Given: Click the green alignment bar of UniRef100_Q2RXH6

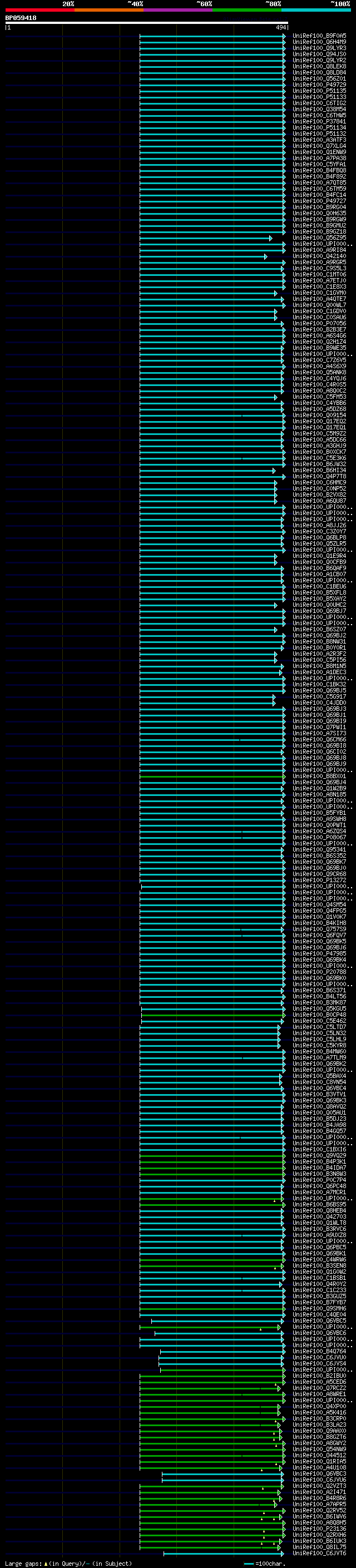Looking at the screenshot, I should pos(212,1535).
